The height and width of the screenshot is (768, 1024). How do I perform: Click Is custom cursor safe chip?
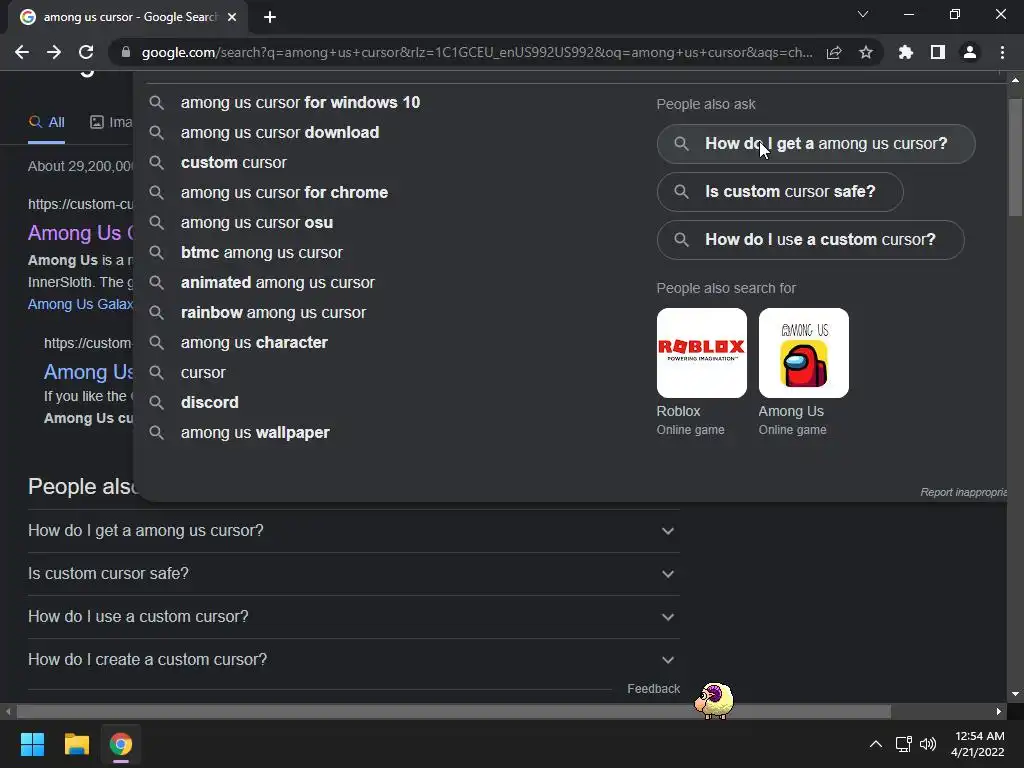[780, 192]
